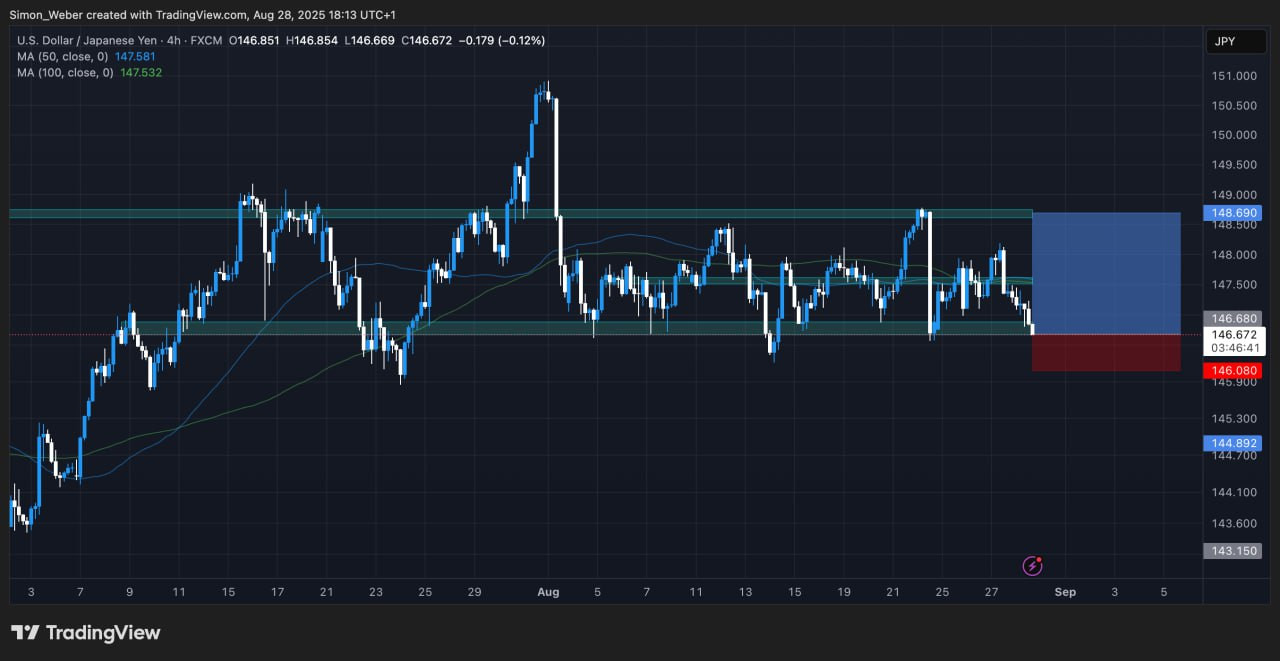Click the current price 146.672 countdown label
The image size is (1280, 661).
click(1235, 341)
